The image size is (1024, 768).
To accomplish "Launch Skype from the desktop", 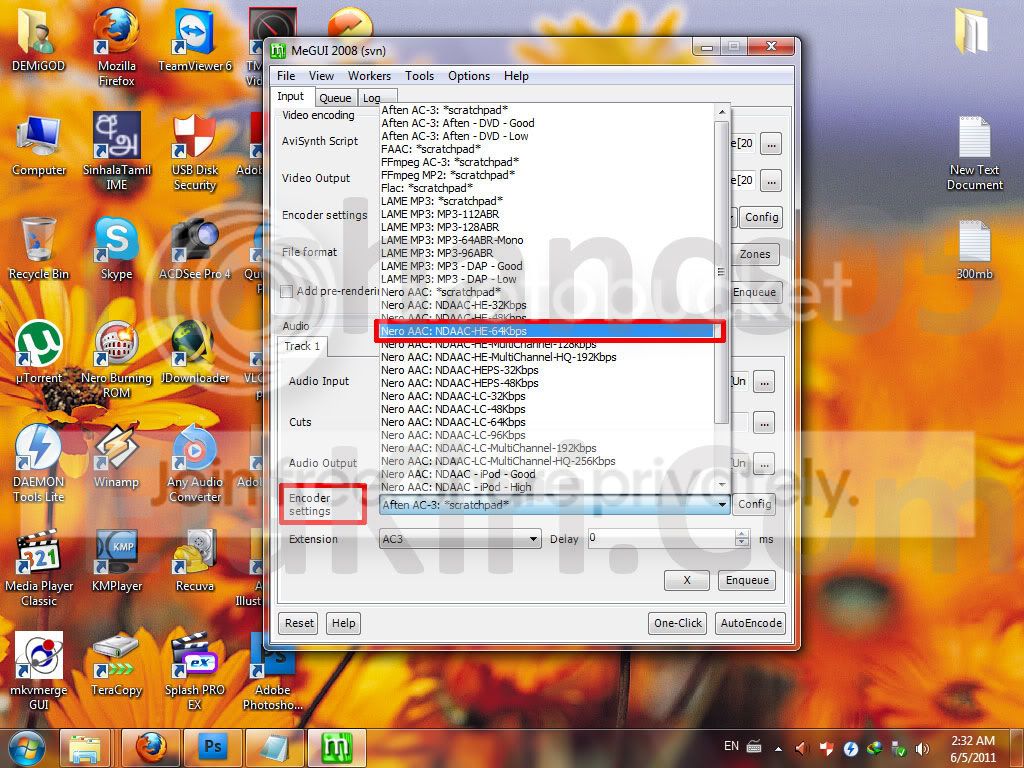I will 116,249.
